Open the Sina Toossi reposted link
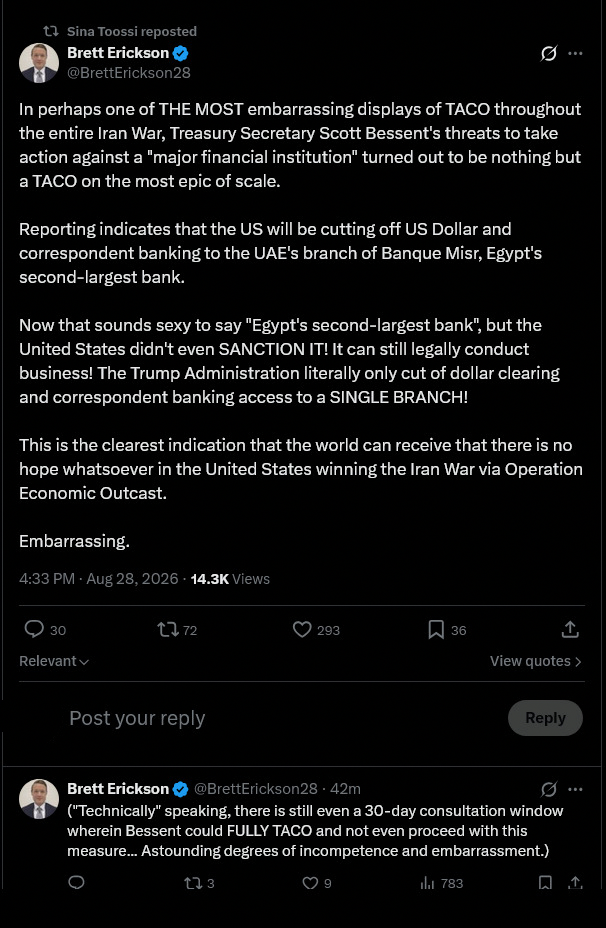 click(x=131, y=31)
